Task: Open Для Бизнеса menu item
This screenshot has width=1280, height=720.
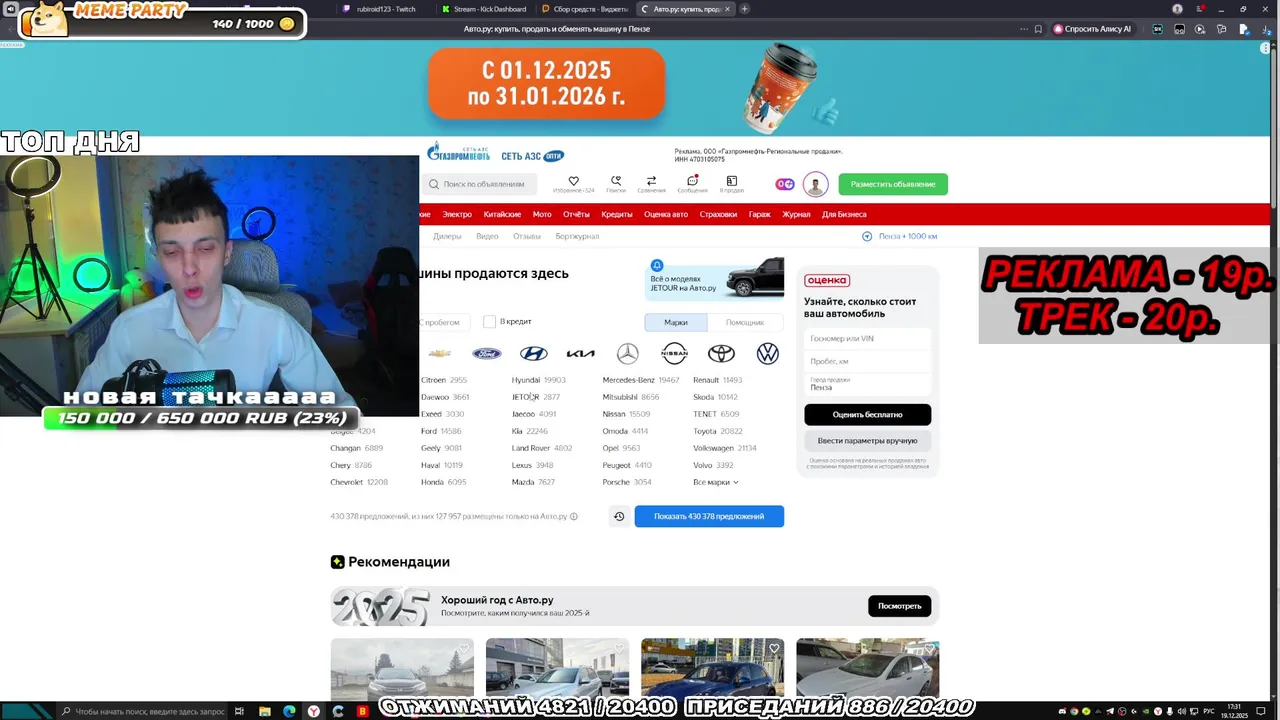Action: coord(844,214)
